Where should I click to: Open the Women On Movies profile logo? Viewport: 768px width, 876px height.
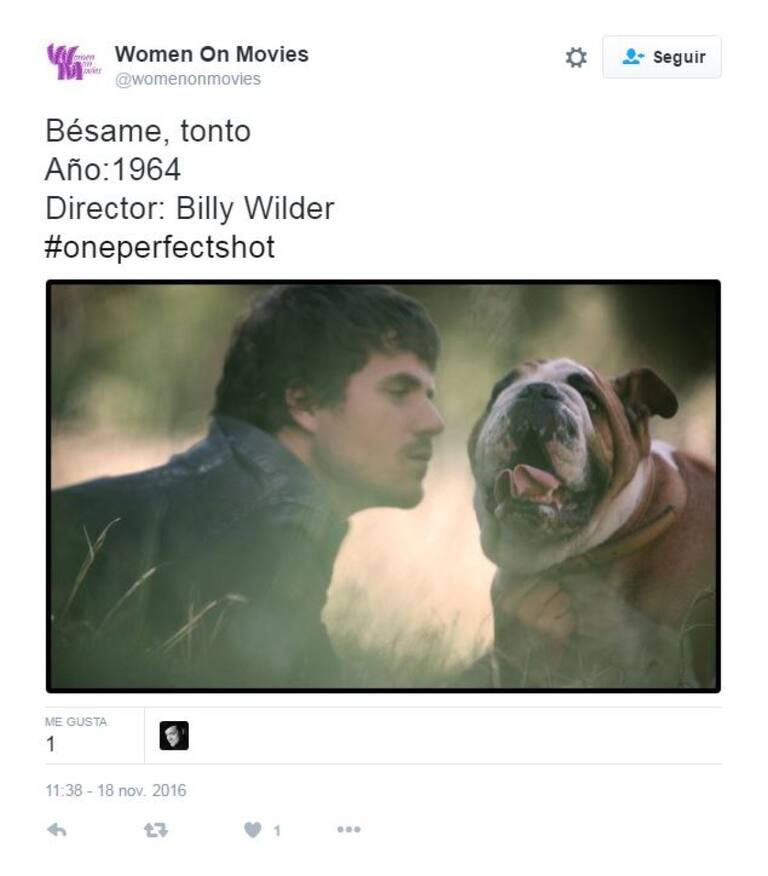point(74,62)
